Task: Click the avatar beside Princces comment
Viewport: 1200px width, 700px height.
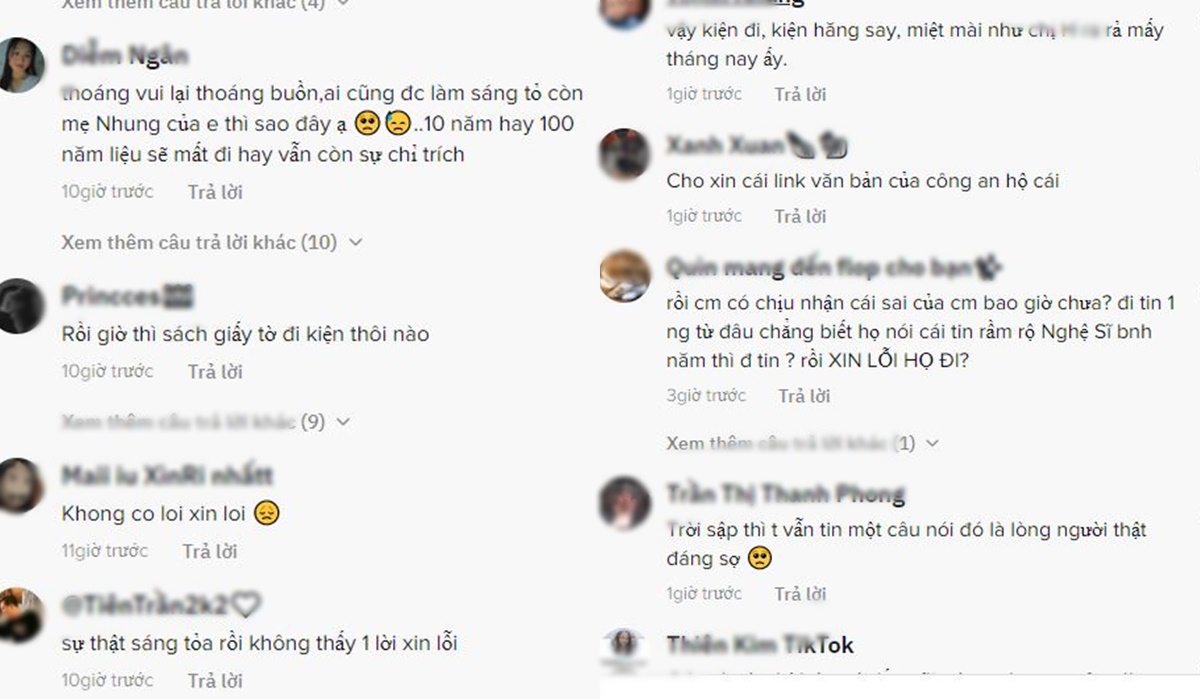Action: tap(20, 305)
